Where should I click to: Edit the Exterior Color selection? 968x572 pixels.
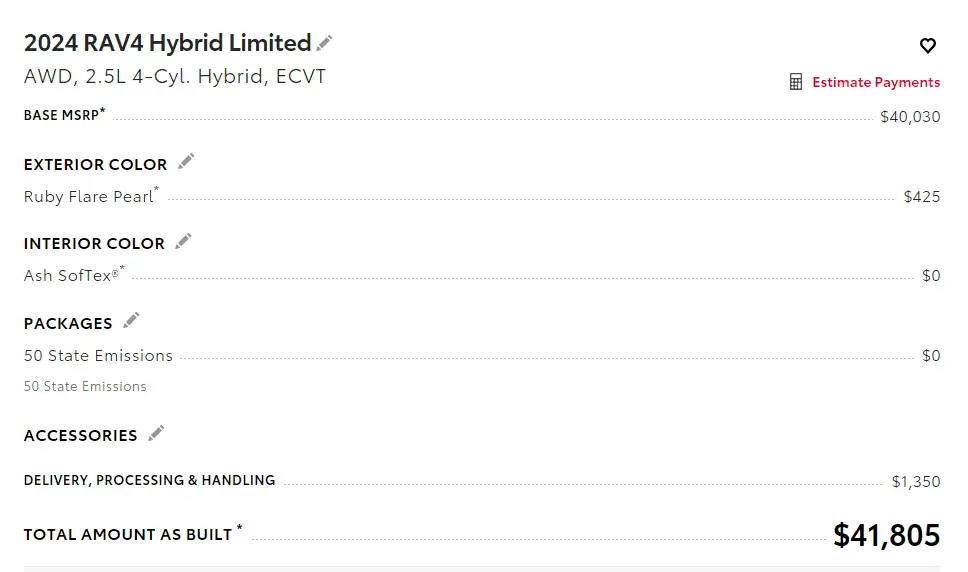tap(186, 162)
